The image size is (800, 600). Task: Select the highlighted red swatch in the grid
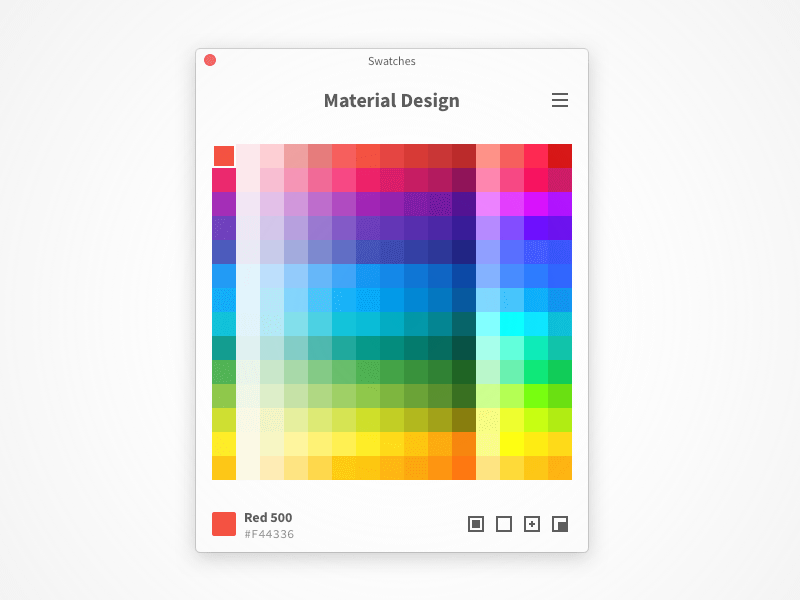(x=224, y=156)
